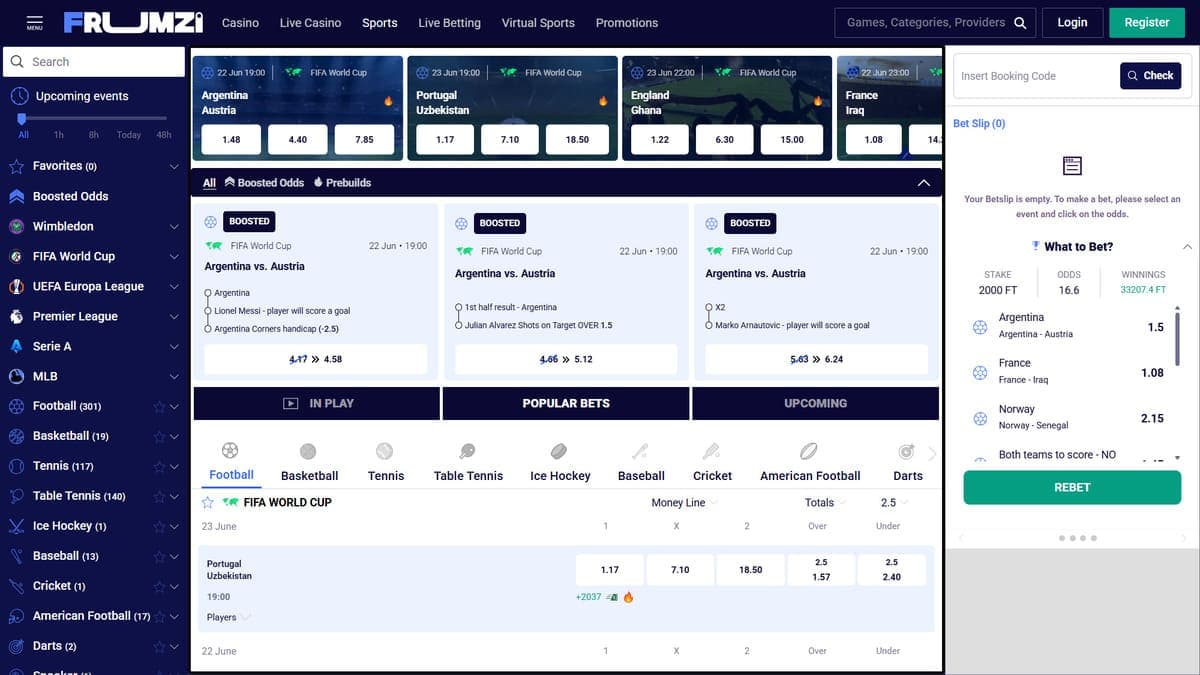Collapse the Boosted Odds panel with the chevron
Image resolution: width=1200 pixels, height=675 pixels.
924,183
